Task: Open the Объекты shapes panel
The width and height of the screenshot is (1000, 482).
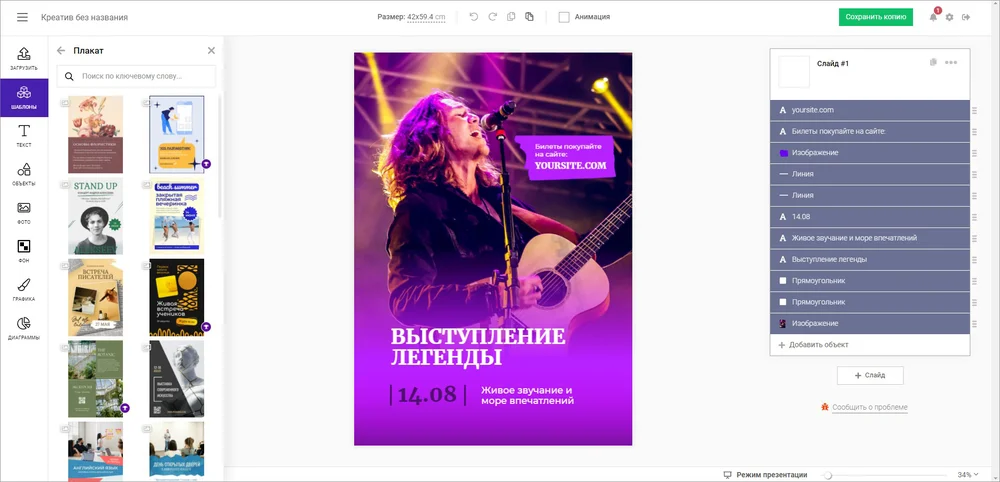Action: [24, 174]
